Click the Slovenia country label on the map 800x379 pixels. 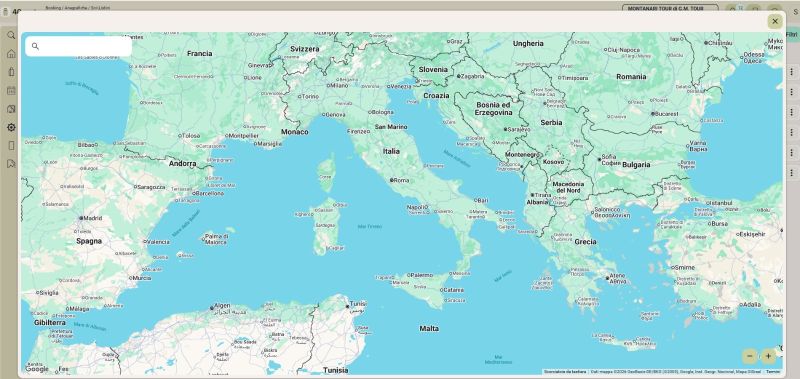tap(433, 69)
